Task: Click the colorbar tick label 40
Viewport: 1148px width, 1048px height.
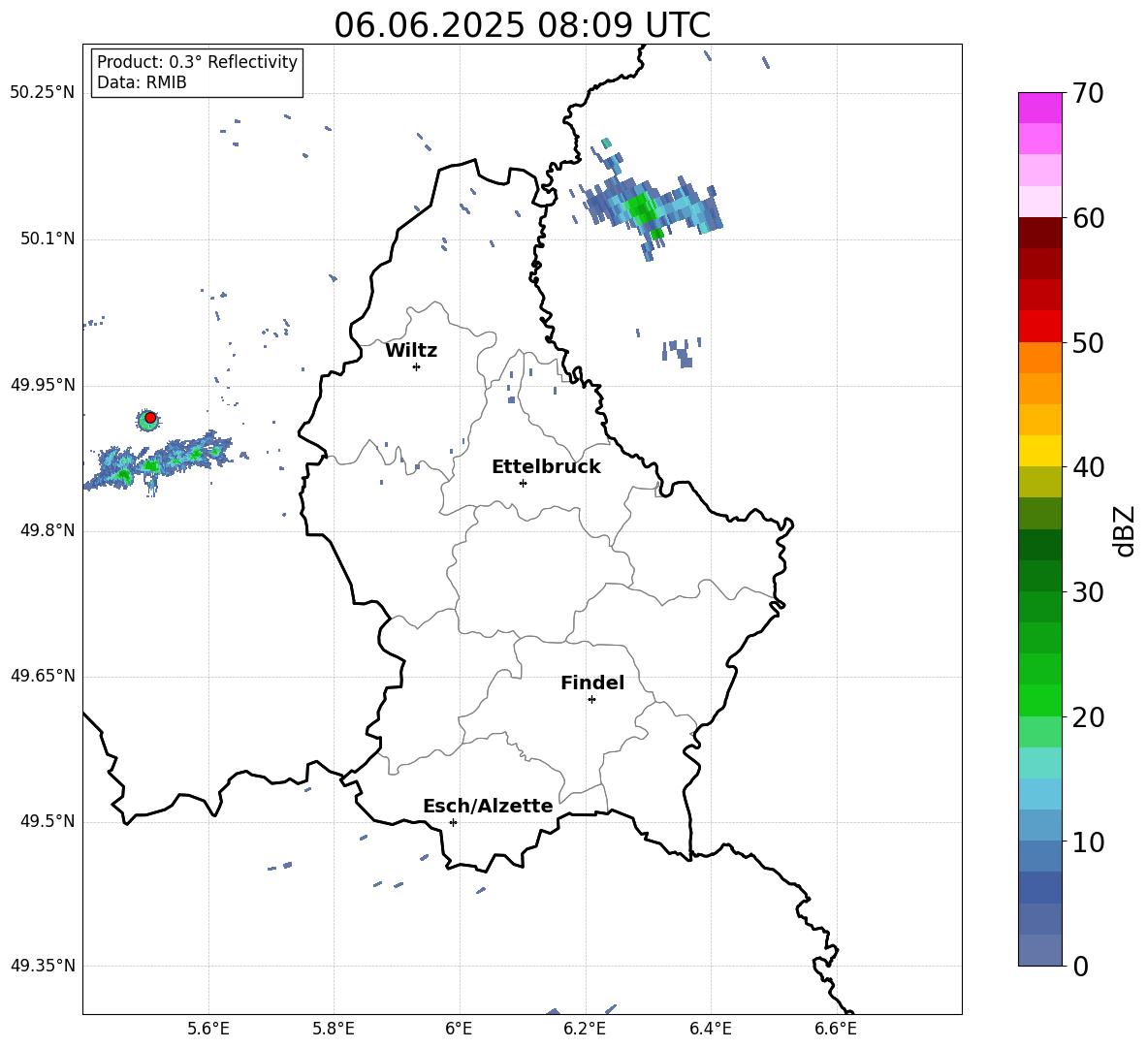Action: (1088, 467)
